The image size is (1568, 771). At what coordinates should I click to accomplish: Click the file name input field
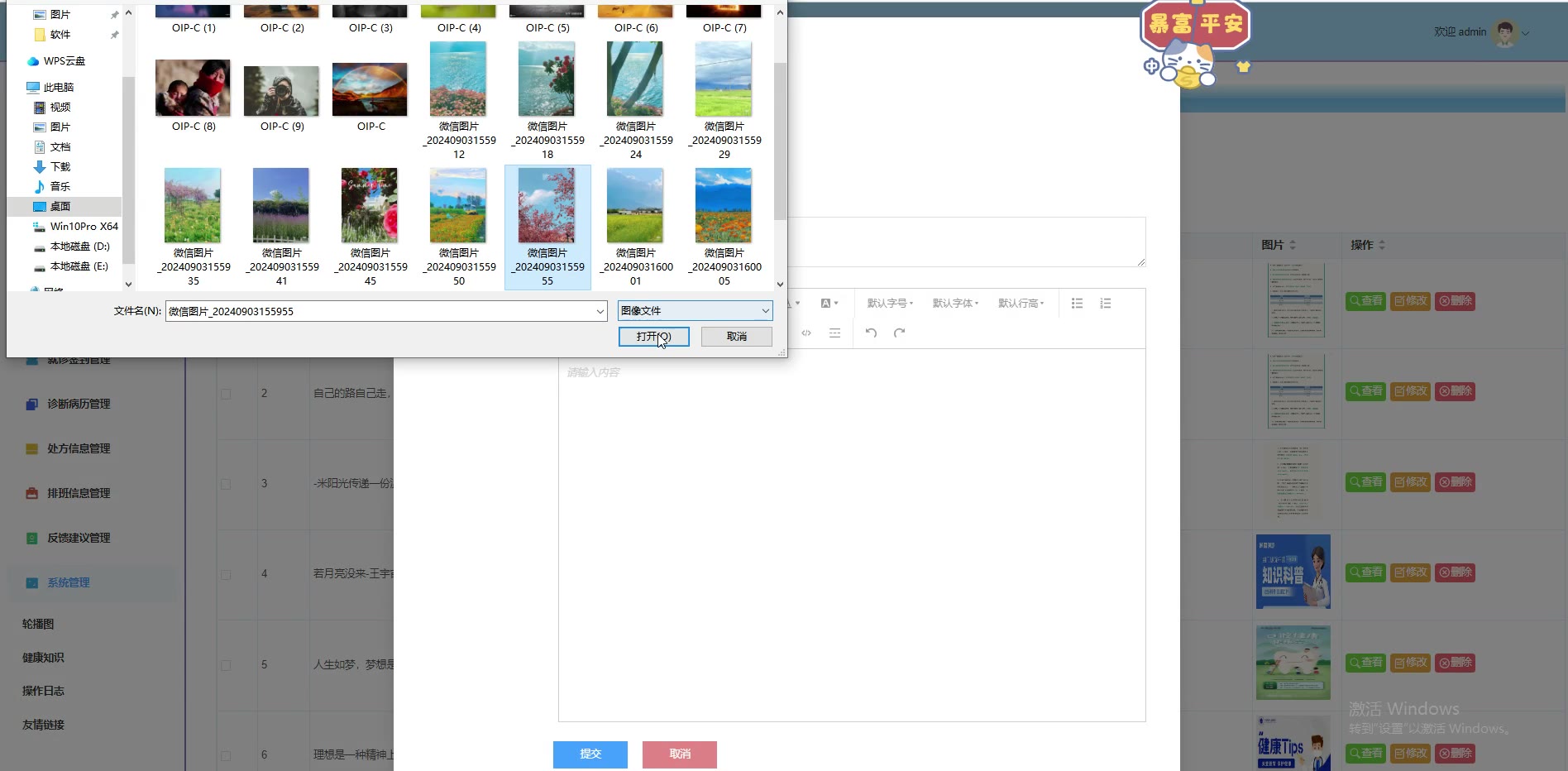pos(380,311)
